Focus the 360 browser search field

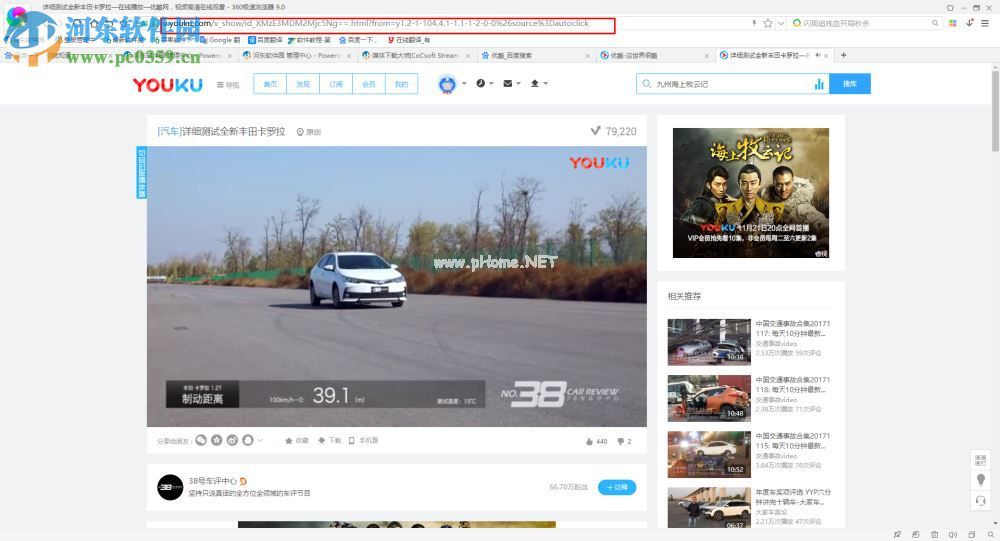coord(864,23)
